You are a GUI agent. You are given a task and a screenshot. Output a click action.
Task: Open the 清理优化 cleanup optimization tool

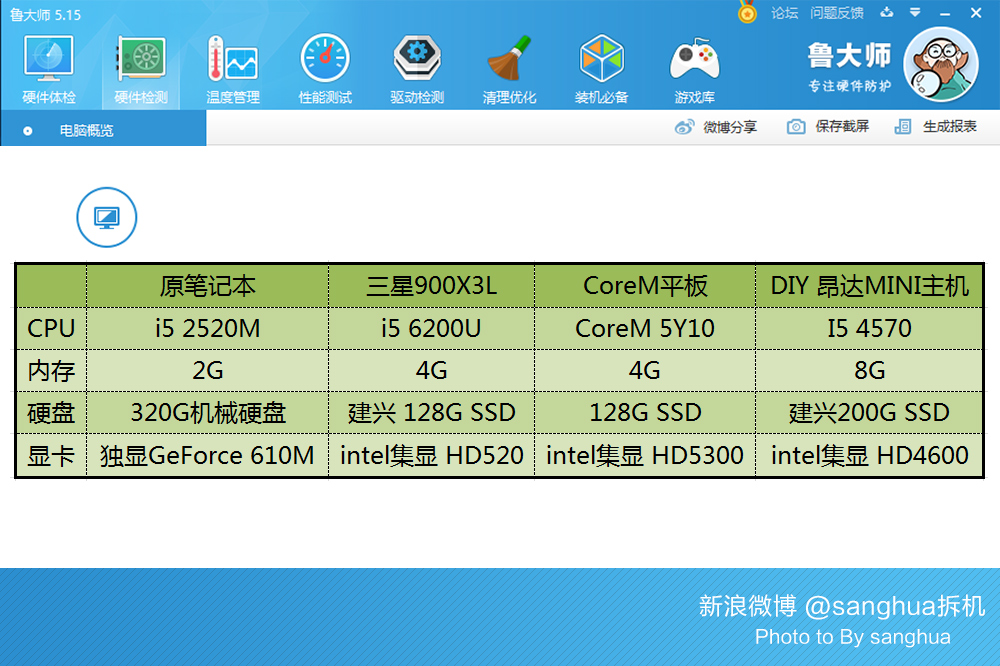point(509,67)
